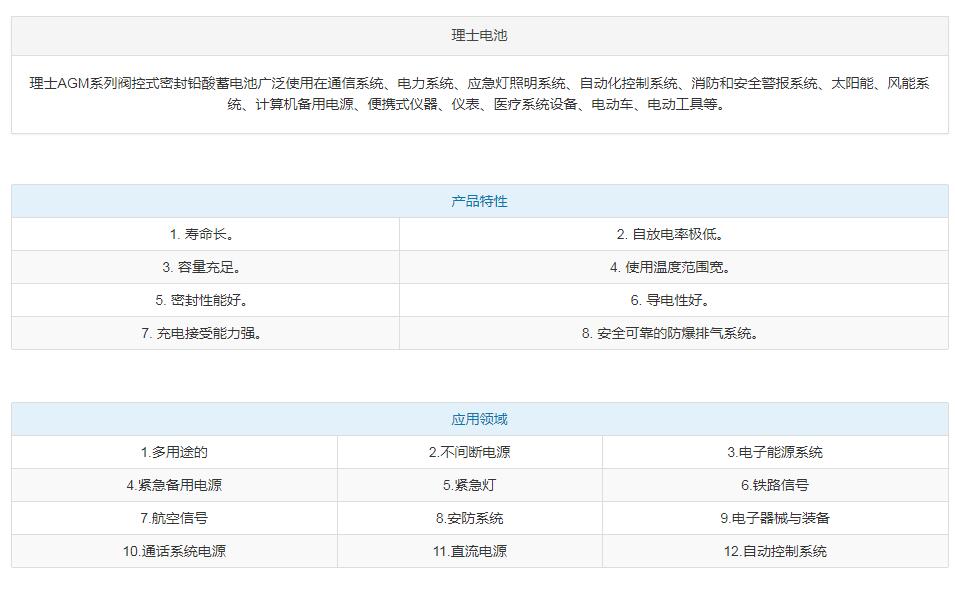Click the cell '6.铁路信号'
Image resolution: width=955 pixels, height=593 pixels.
(x=775, y=485)
